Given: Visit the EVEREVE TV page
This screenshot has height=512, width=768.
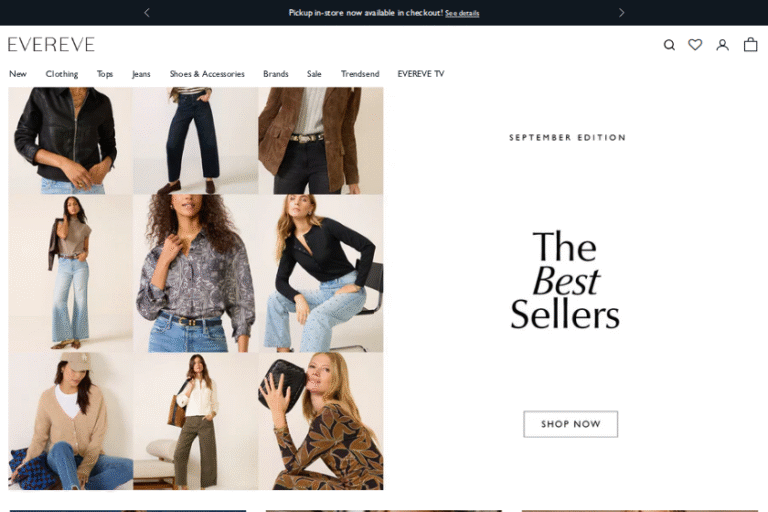Looking at the screenshot, I should pos(421,74).
